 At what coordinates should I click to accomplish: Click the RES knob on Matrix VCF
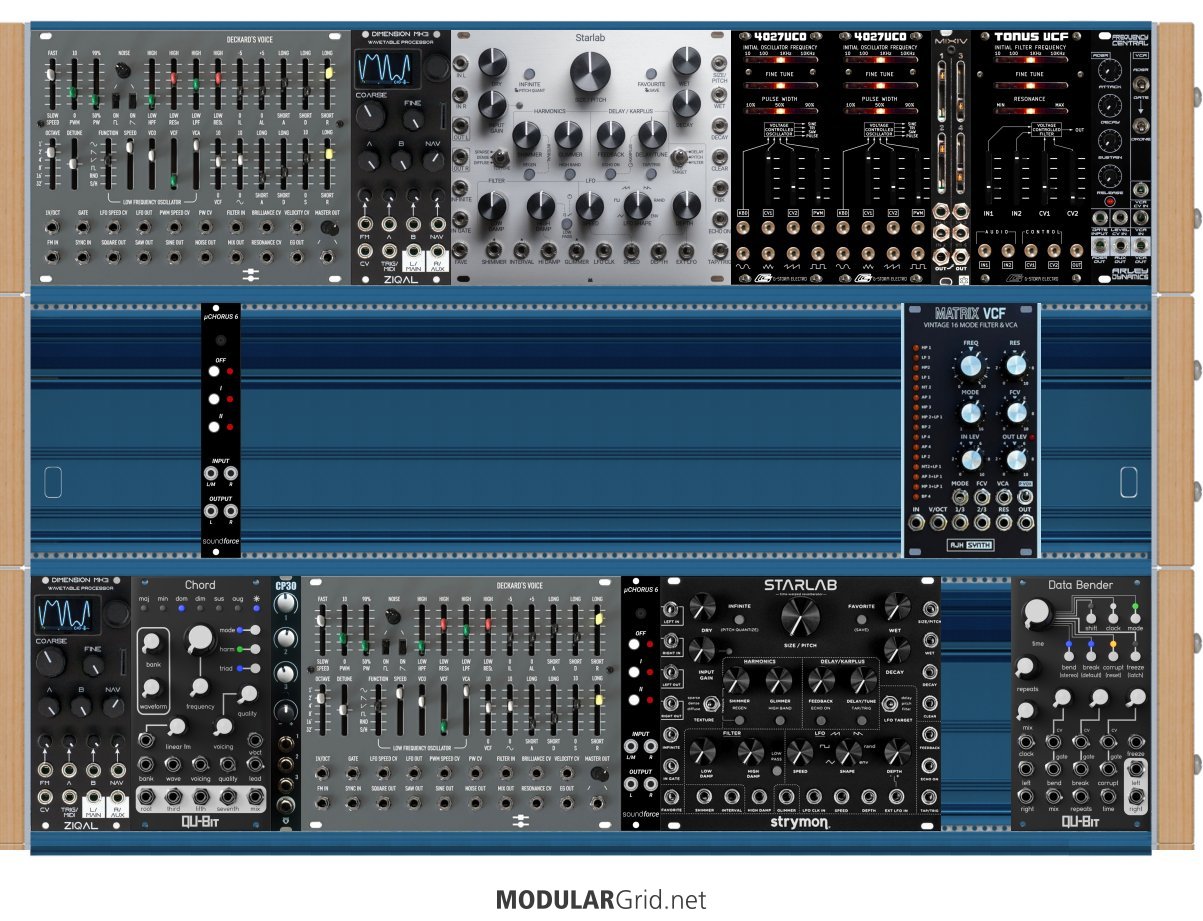pos(1016,367)
